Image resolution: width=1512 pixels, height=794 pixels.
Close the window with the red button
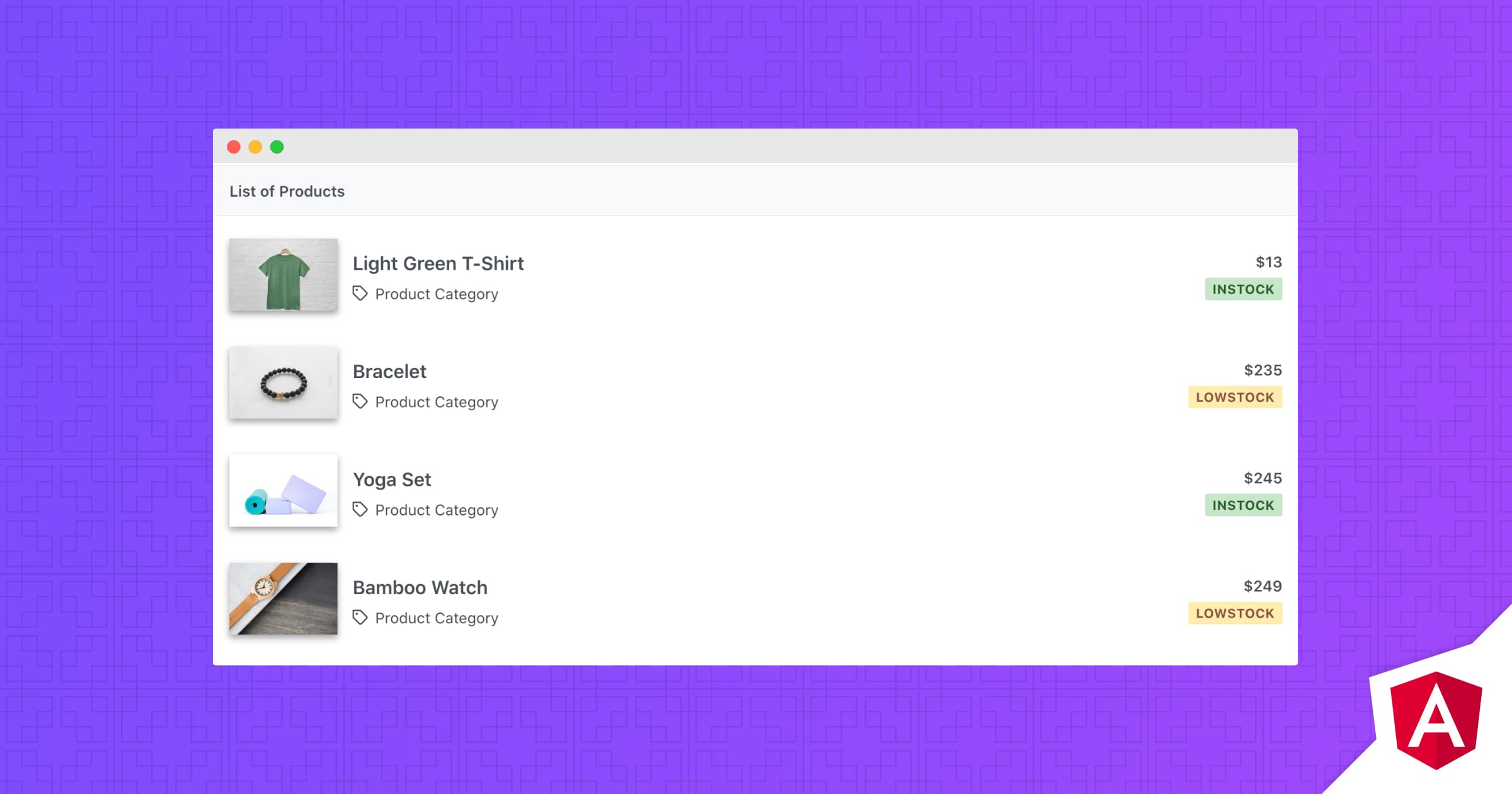pyautogui.click(x=234, y=147)
